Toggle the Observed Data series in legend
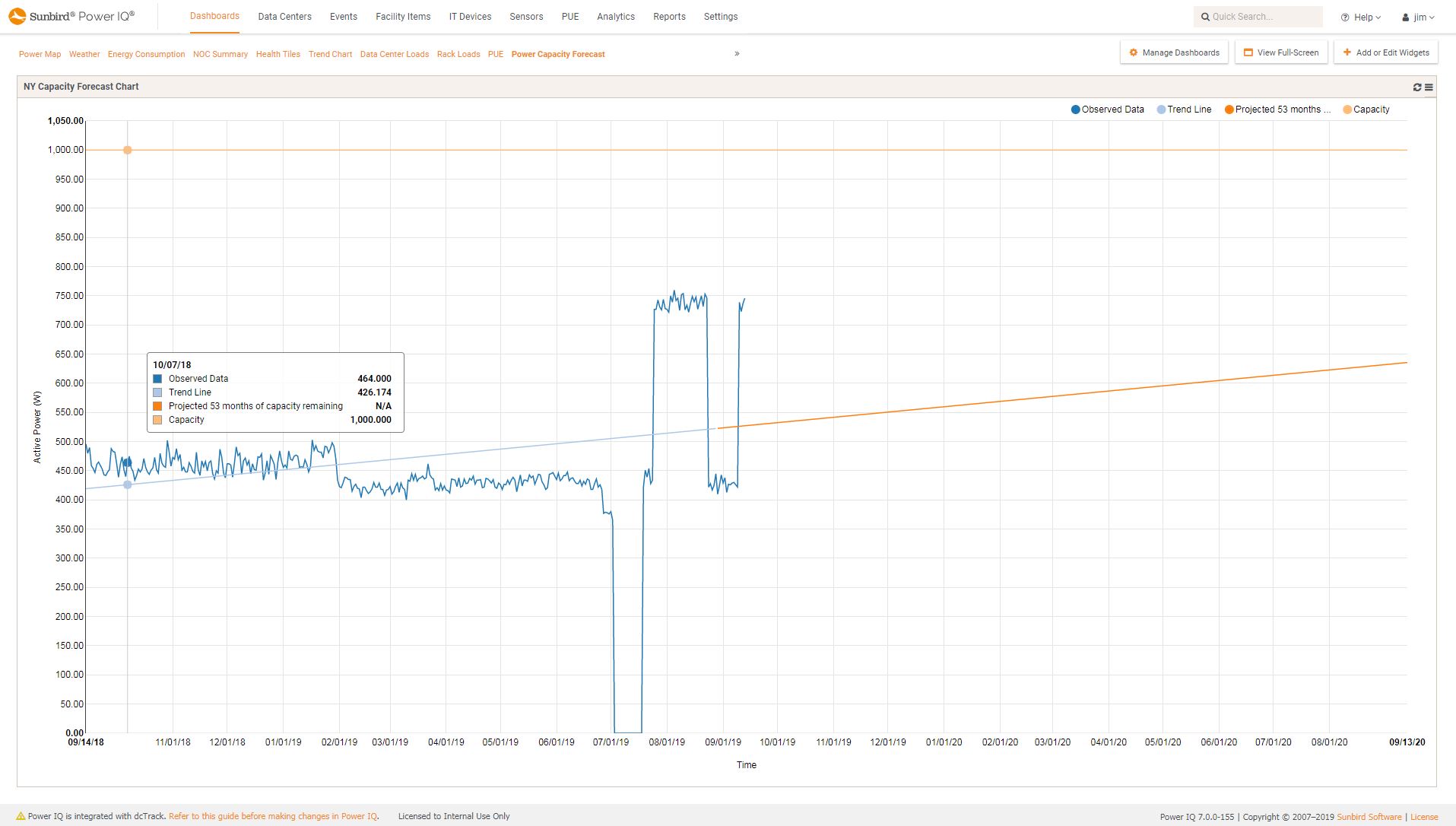Screen dimensions: 1456x826 (x=1107, y=110)
